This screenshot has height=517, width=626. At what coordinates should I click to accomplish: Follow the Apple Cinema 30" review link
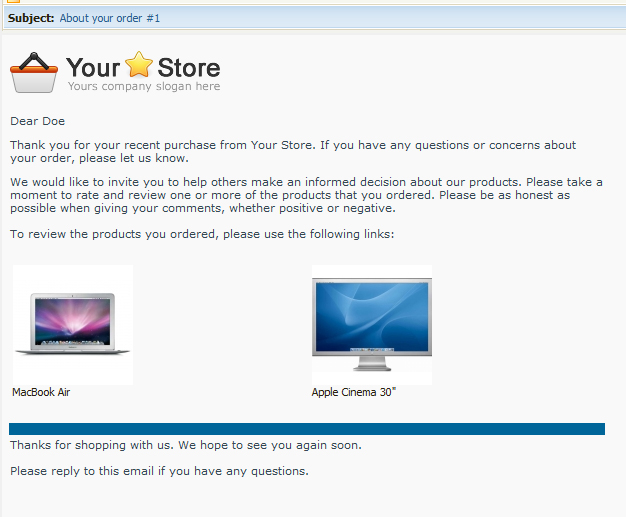[x=354, y=392]
